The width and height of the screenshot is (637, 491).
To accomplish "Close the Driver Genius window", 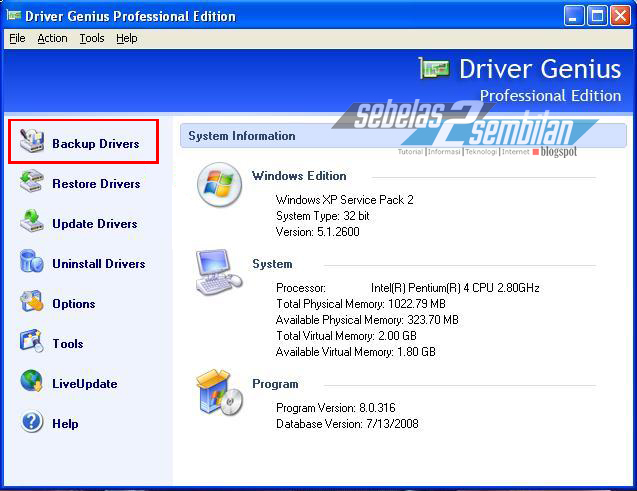I will (x=621, y=16).
